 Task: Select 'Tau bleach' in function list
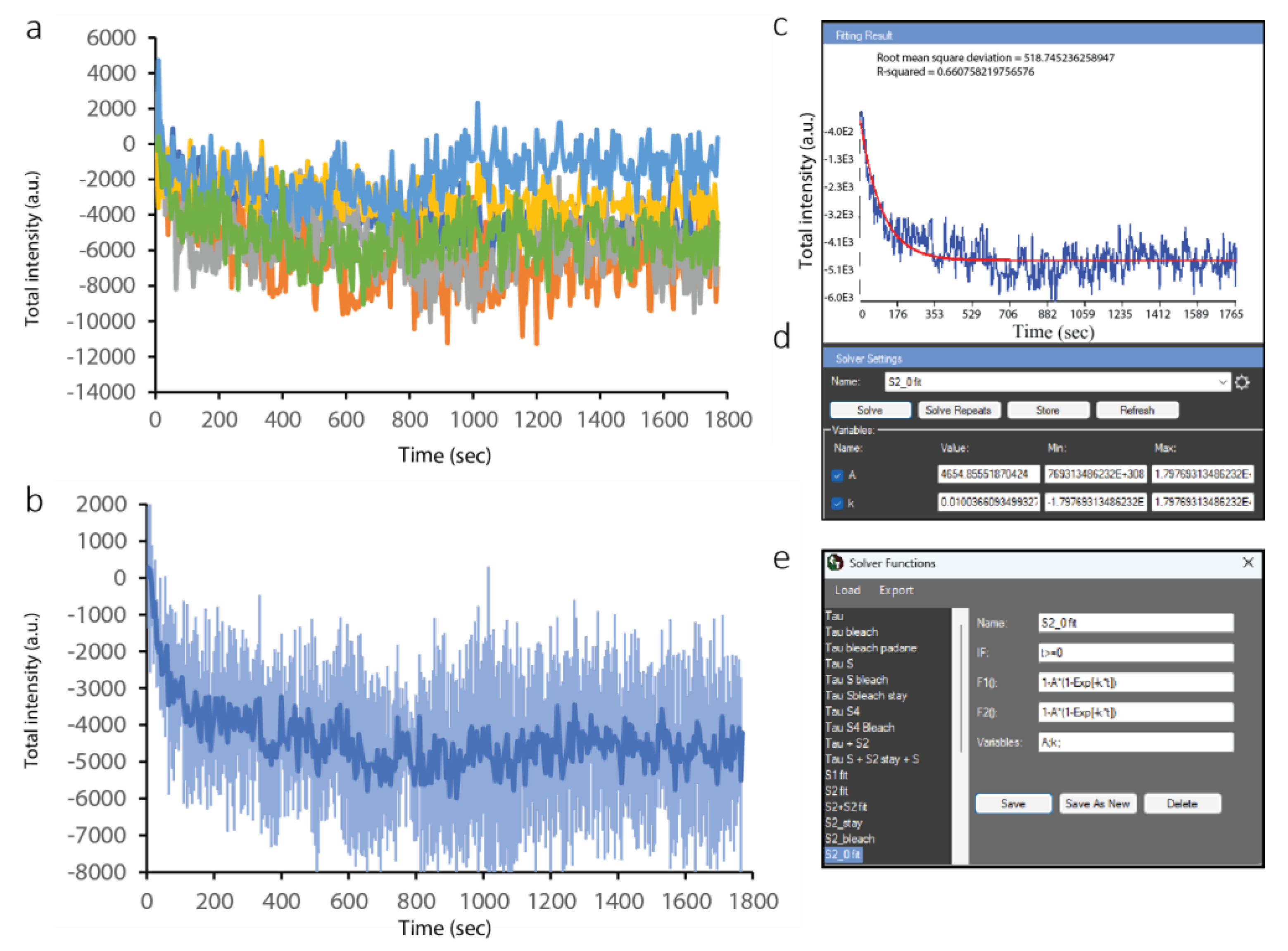851,632
